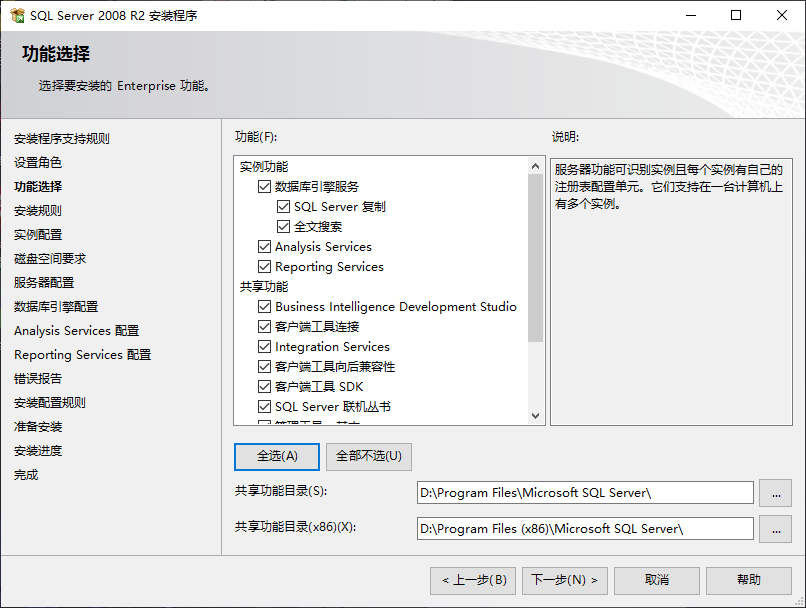Select 实例配置 step in sidebar
This screenshot has width=806, height=608.
point(38,235)
